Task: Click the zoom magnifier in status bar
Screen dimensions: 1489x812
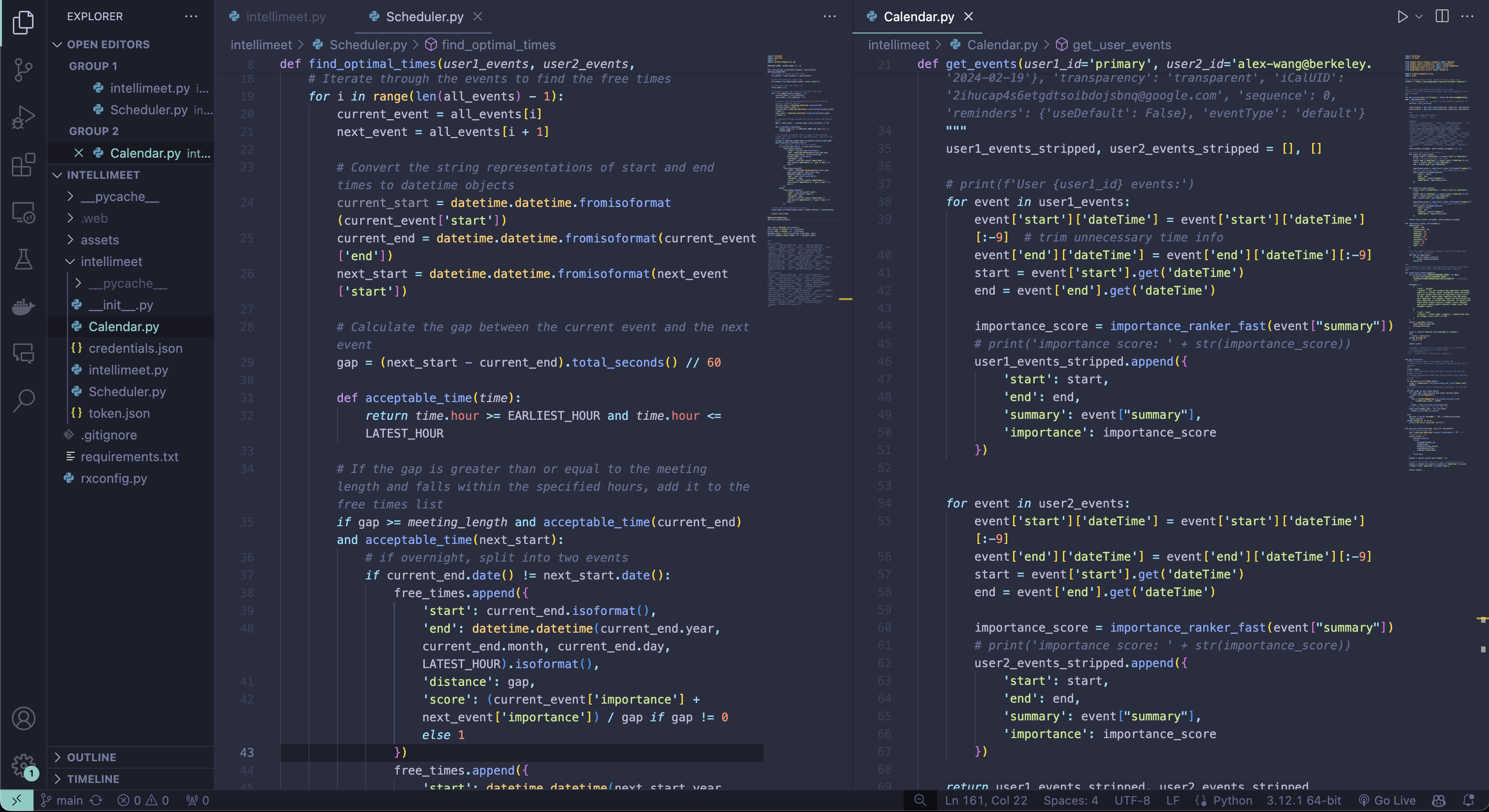Action: point(919,801)
